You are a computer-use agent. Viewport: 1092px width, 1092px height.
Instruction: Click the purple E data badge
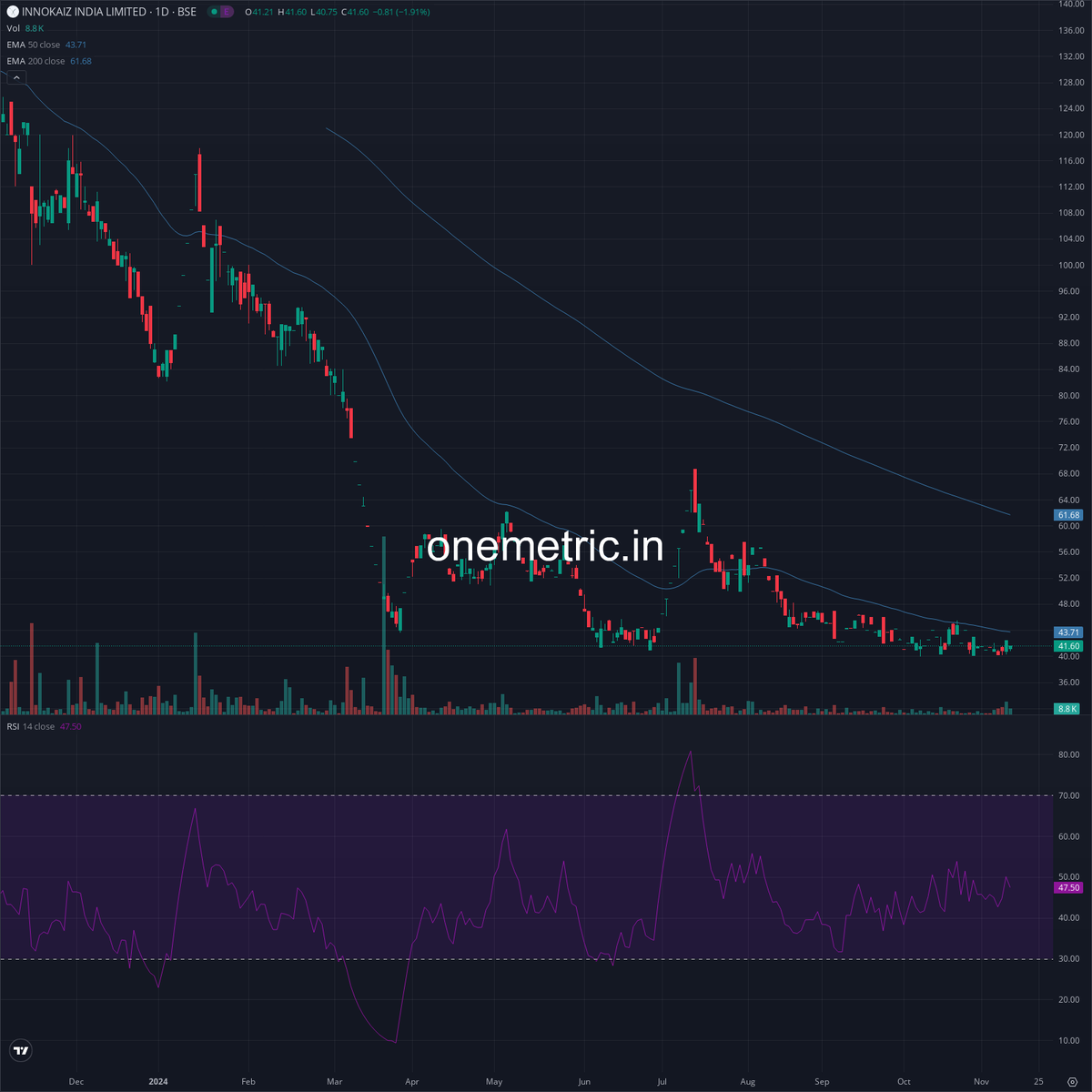coord(227,12)
